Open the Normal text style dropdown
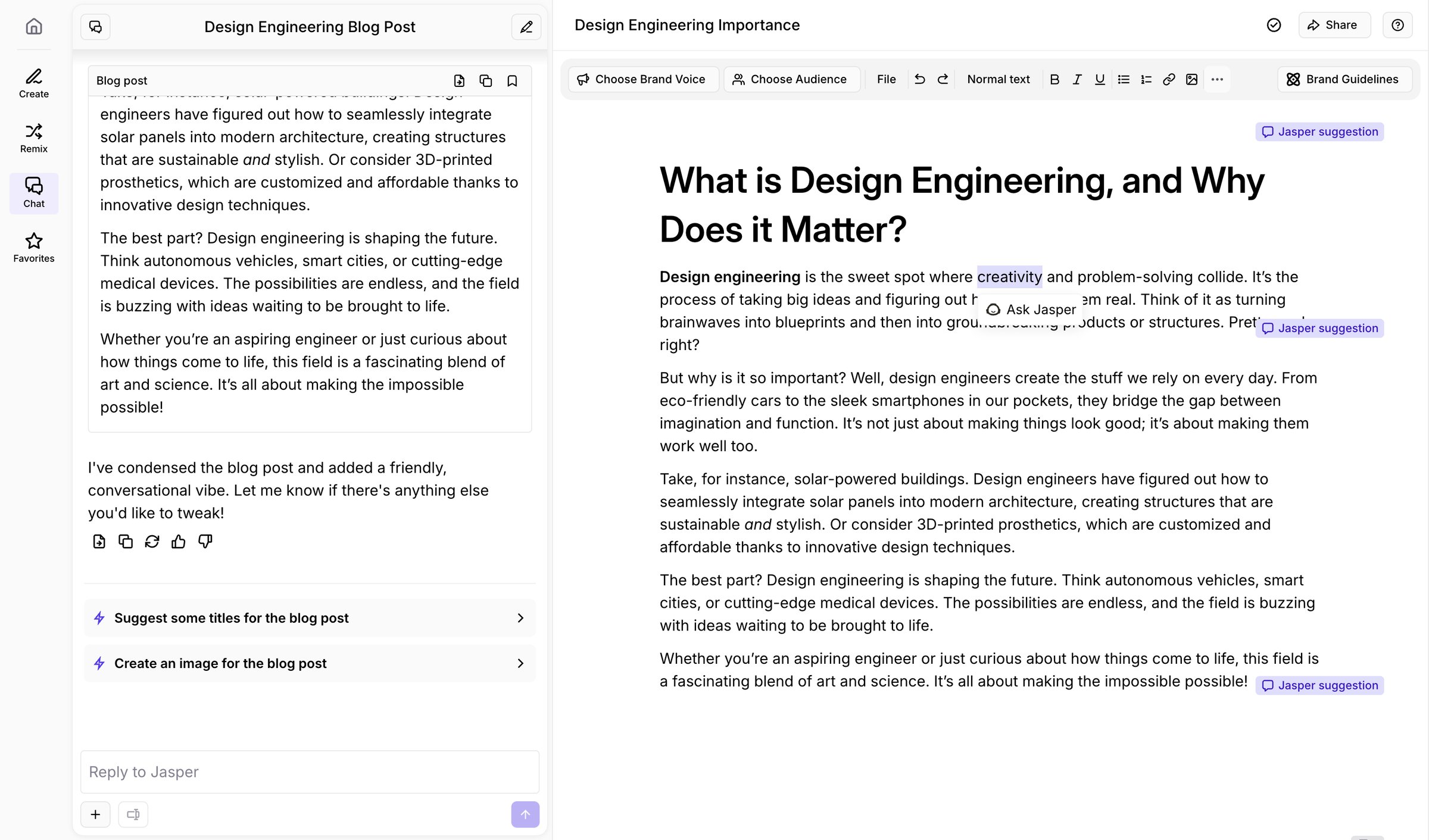Screen dimensions: 1429x840 click(x=999, y=79)
